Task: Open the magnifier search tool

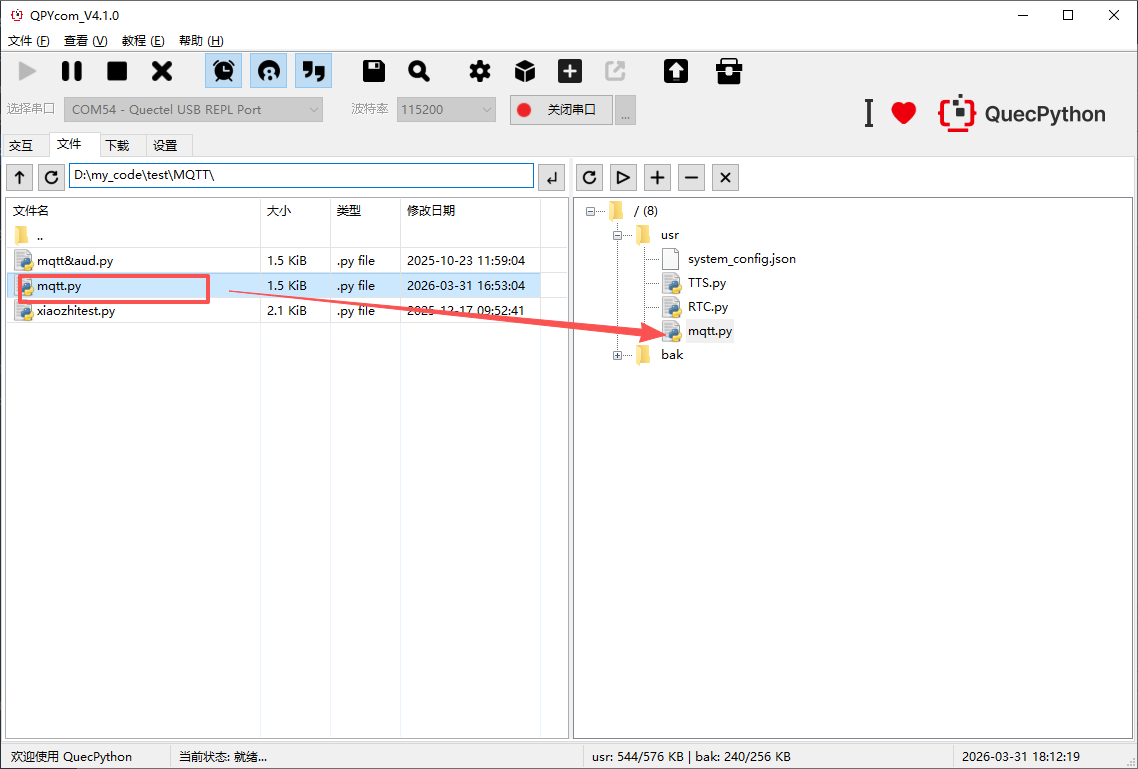Action: (419, 71)
